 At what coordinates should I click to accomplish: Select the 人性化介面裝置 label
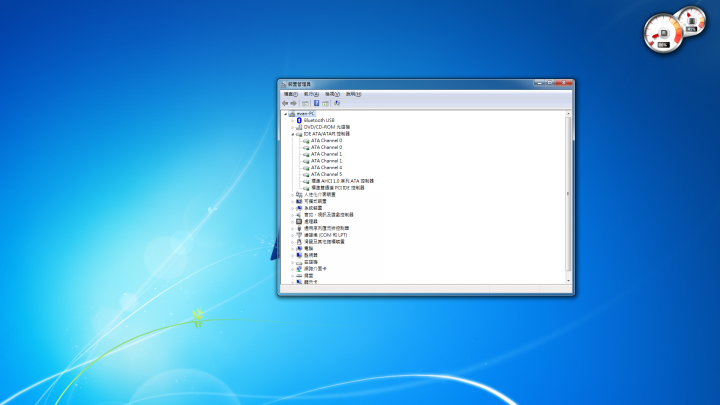pyautogui.click(x=320, y=195)
